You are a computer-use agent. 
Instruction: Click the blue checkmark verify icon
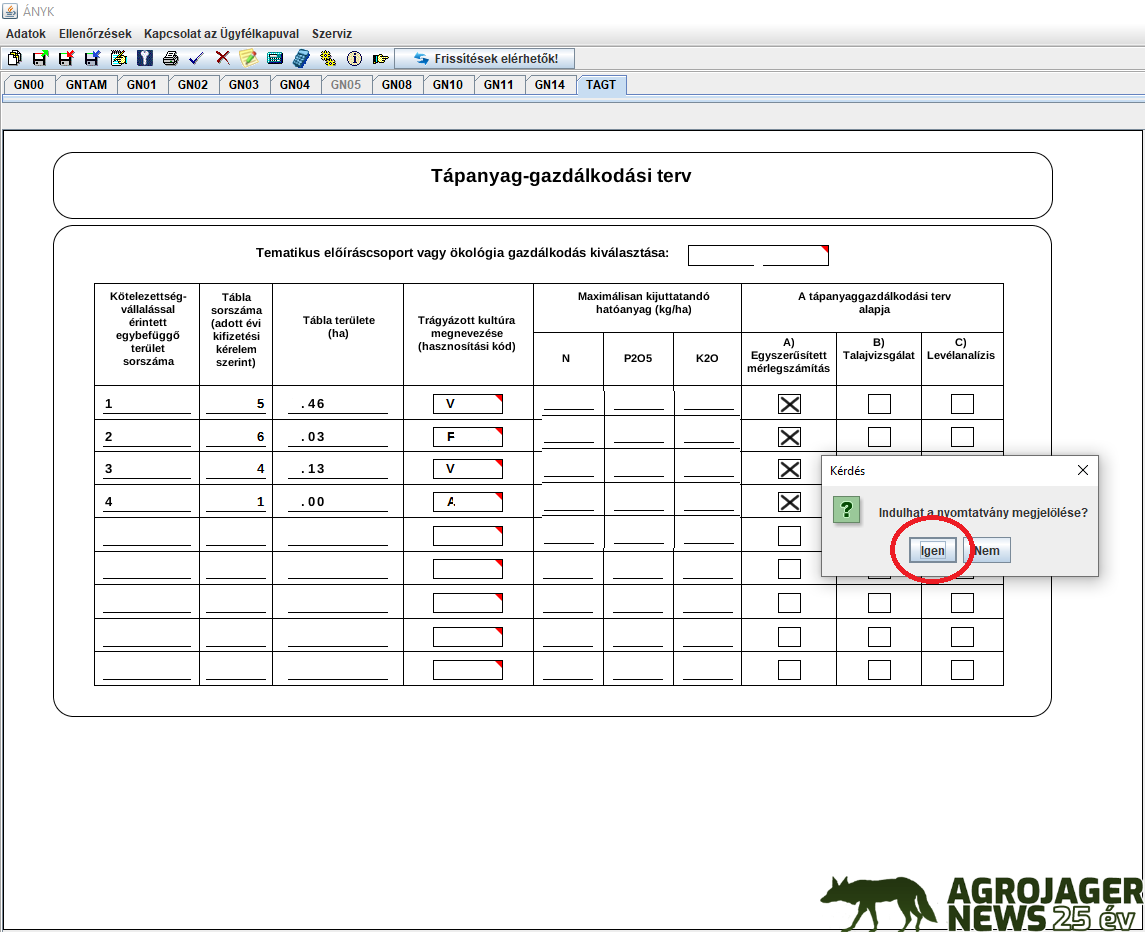[196, 59]
